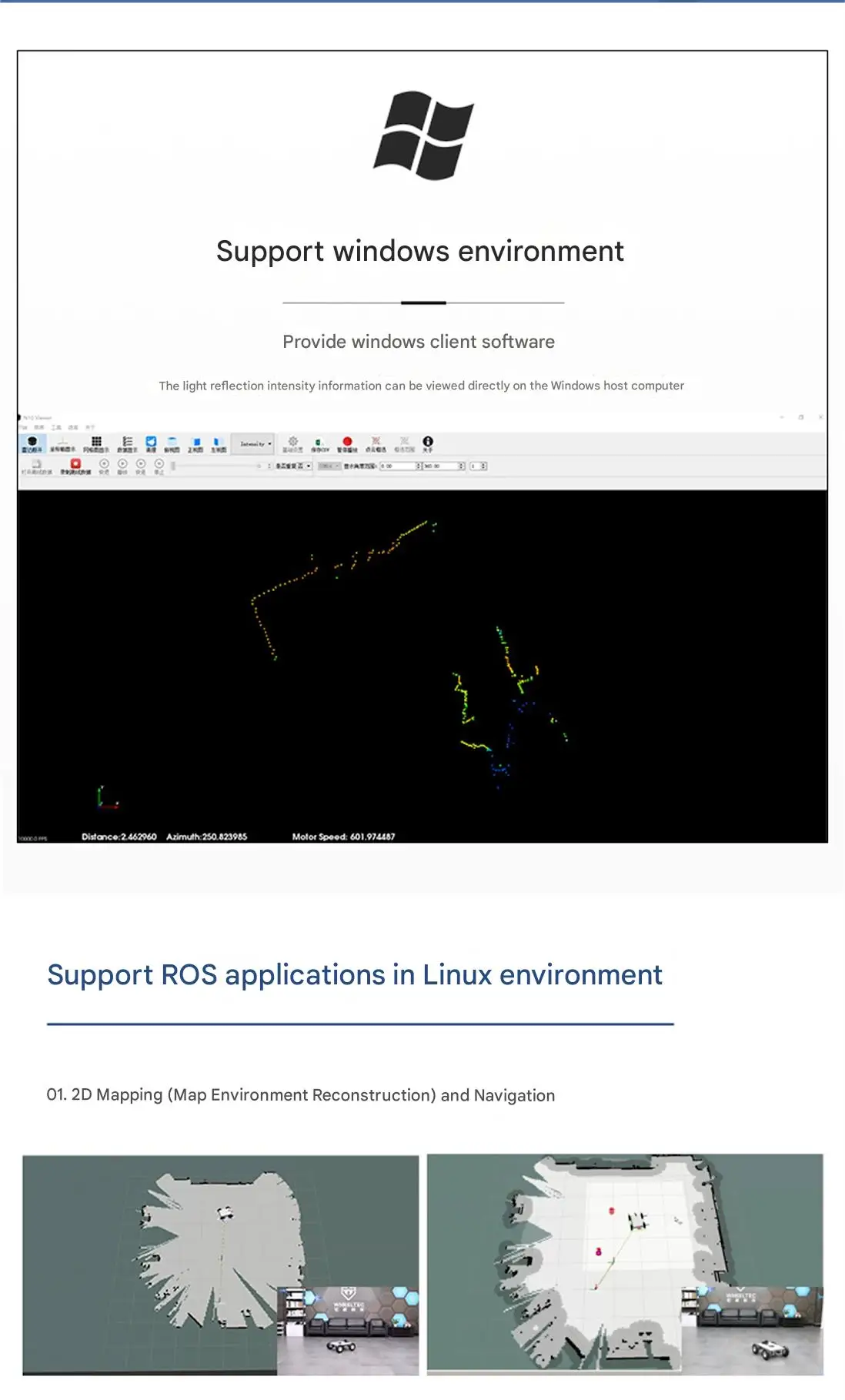
Task: Open the greyed-out dropdown in second toolbar row
Action: 329,466
